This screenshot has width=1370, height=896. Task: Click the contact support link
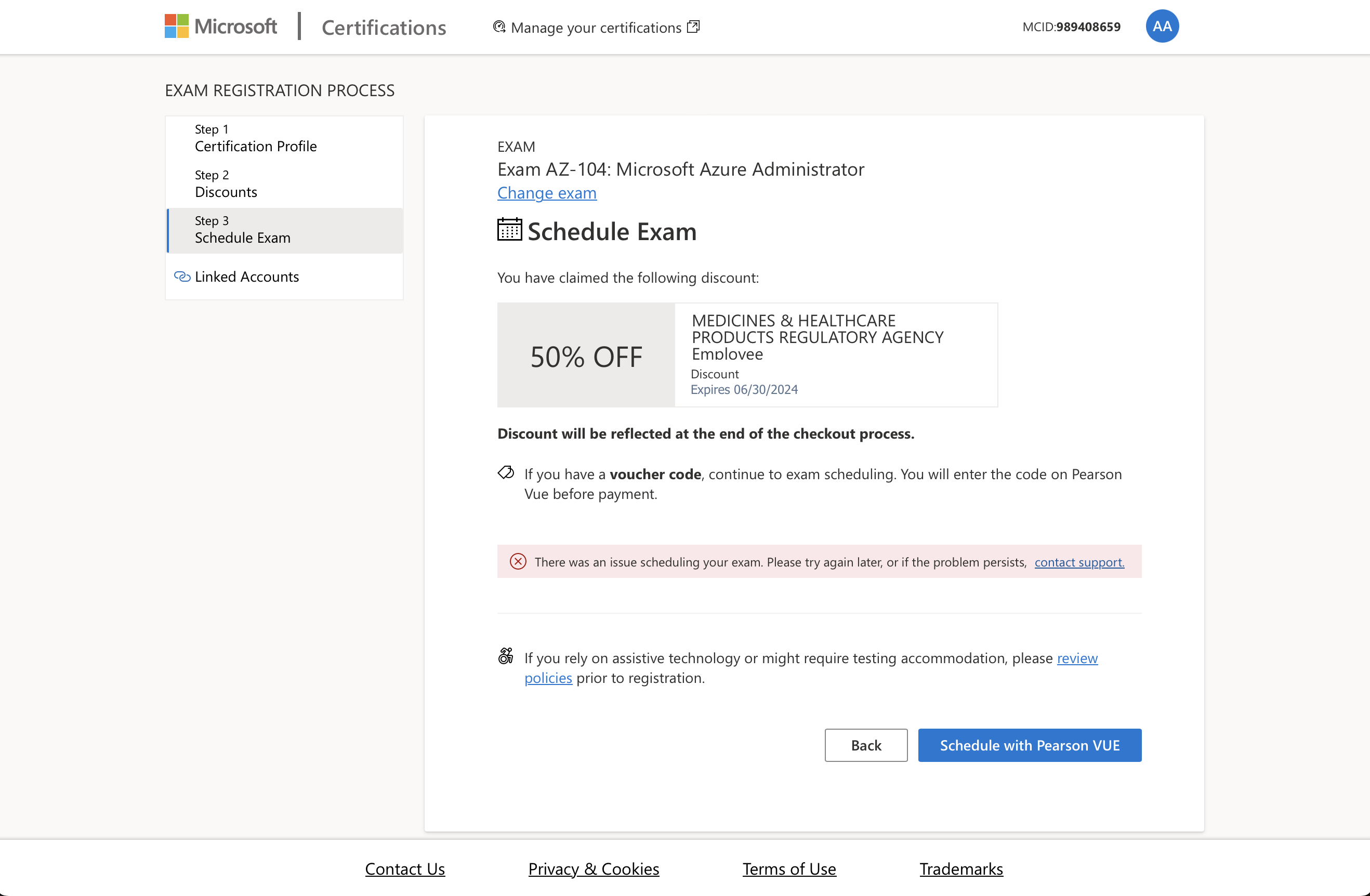pos(1079,562)
